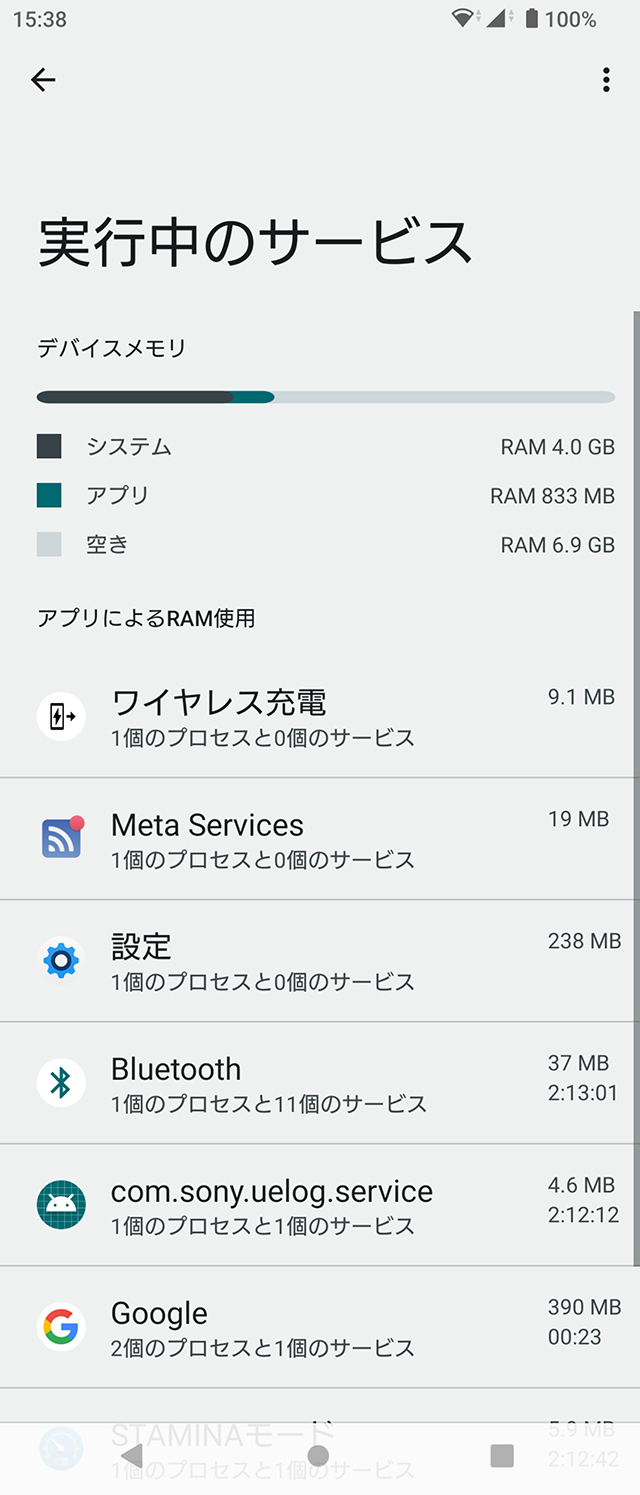Screen dimensions: 640x1495
Task: Tap the back arrow icon
Action: click(x=43, y=80)
